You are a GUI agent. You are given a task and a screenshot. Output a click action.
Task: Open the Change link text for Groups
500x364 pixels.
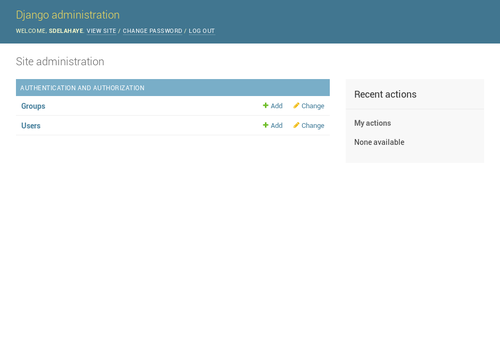point(313,106)
